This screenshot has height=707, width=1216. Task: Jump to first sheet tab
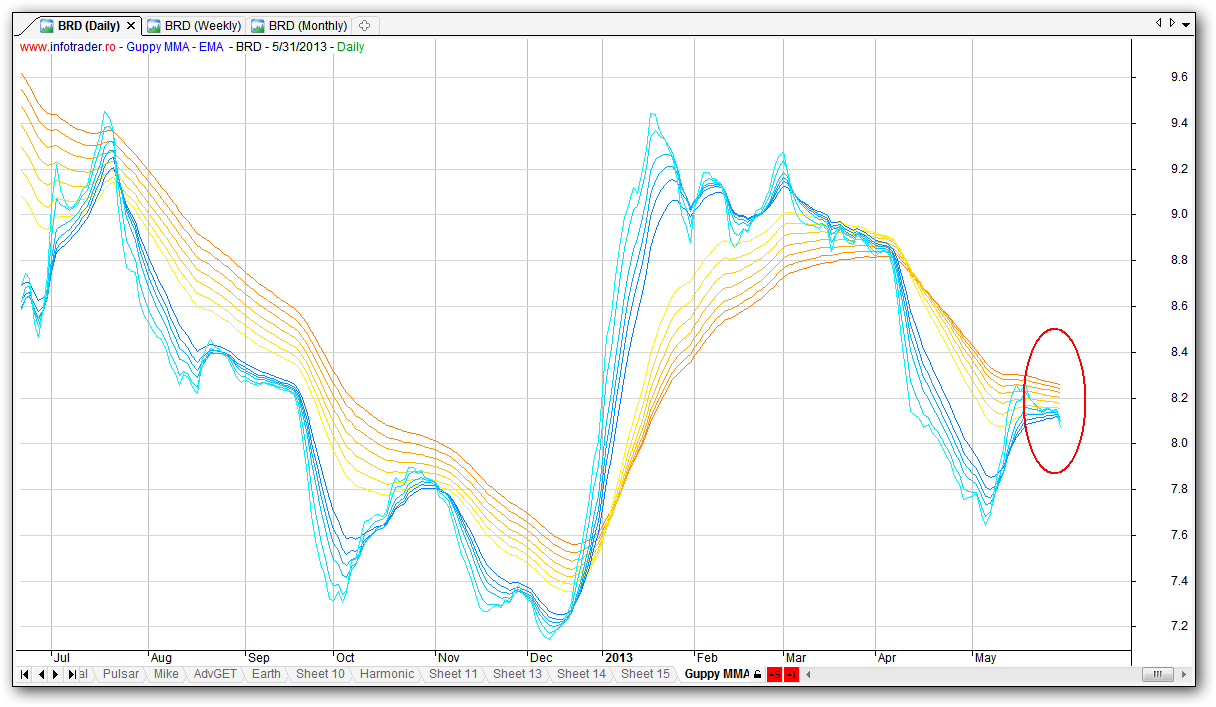25,675
